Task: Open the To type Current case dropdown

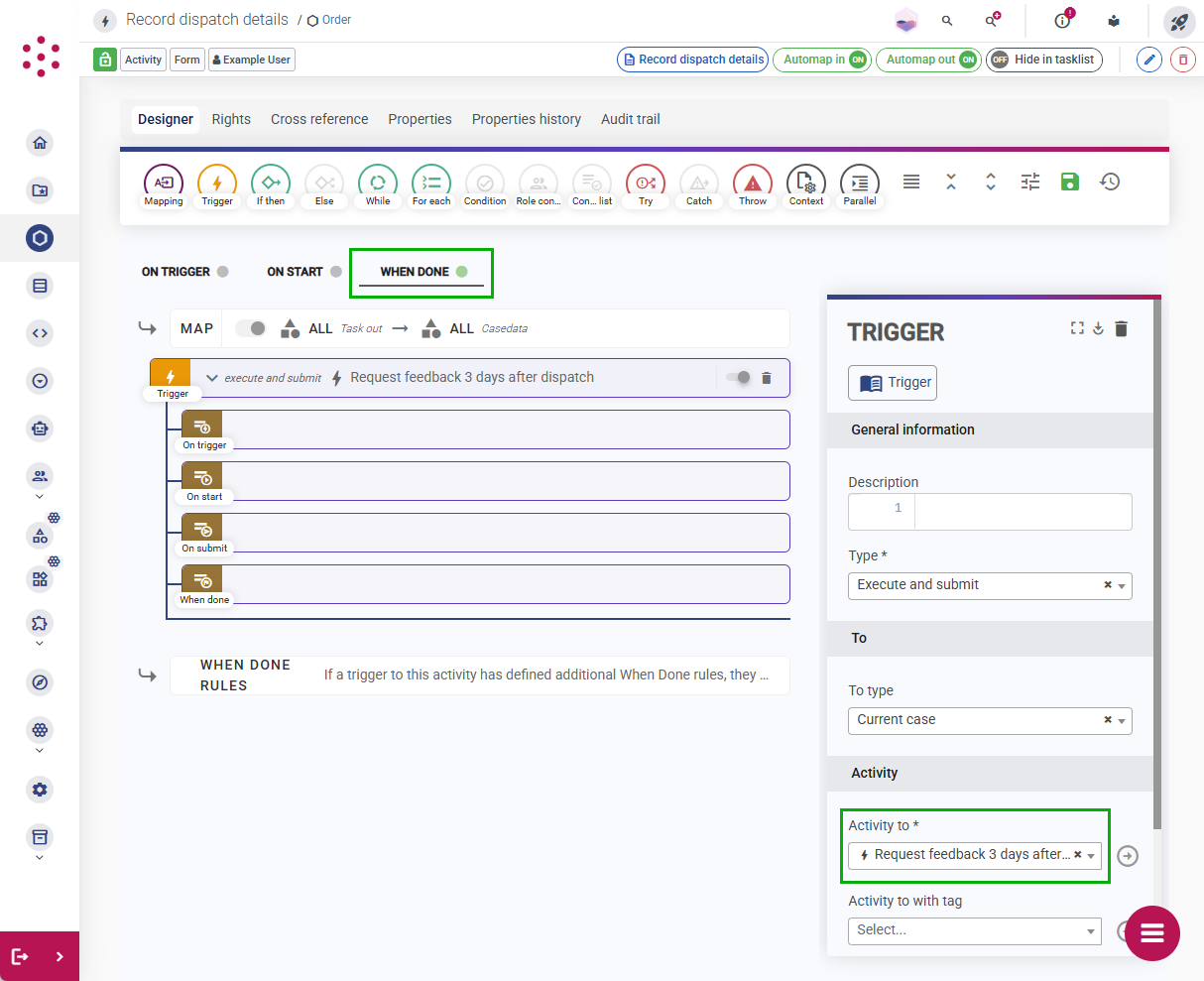Action: pyautogui.click(x=990, y=720)
